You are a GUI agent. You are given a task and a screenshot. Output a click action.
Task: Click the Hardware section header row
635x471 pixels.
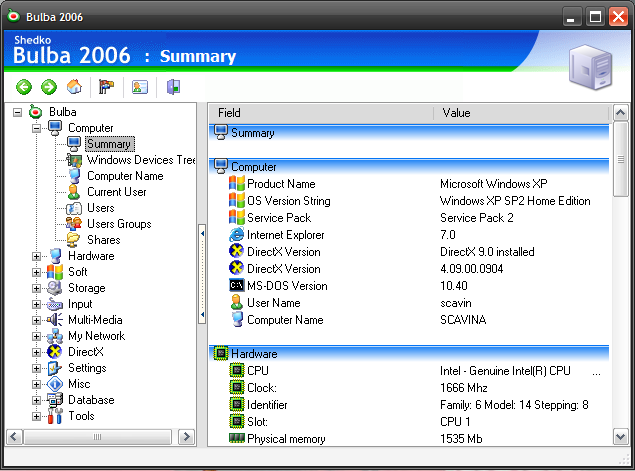point(409,354)
